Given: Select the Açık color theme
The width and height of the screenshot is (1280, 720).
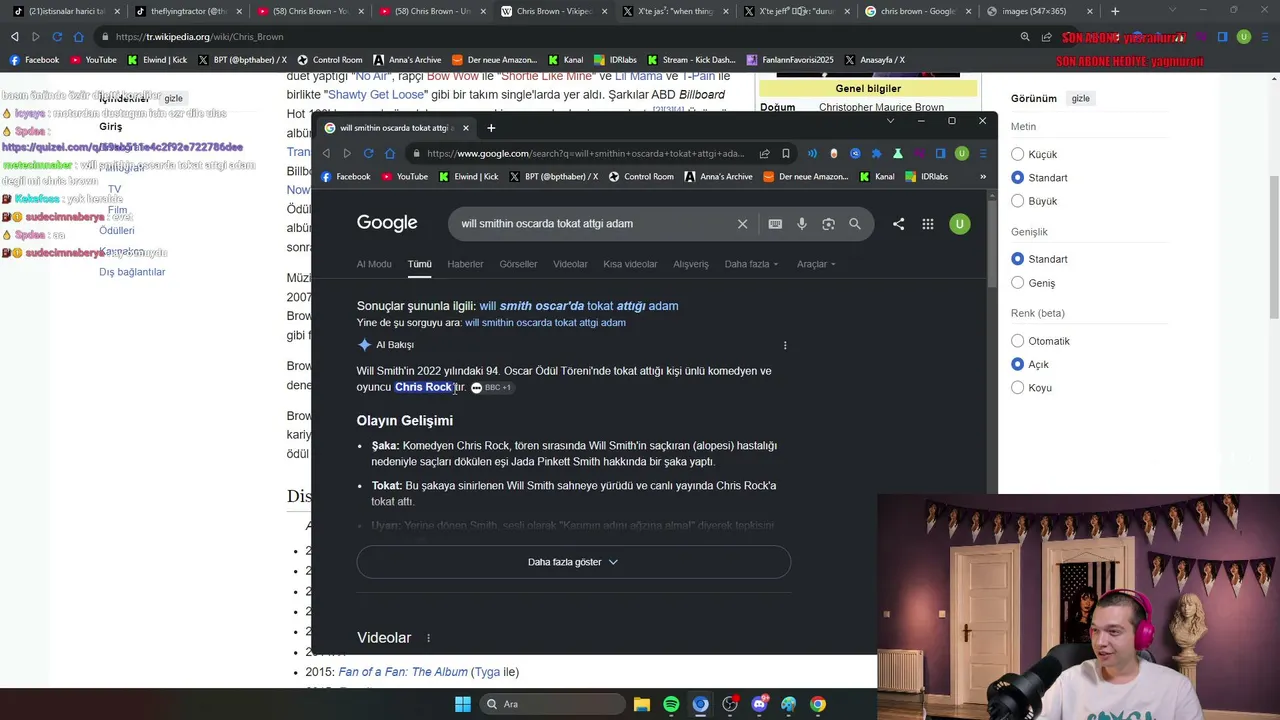Looking at the screenshot, I should coord(1017,364).
